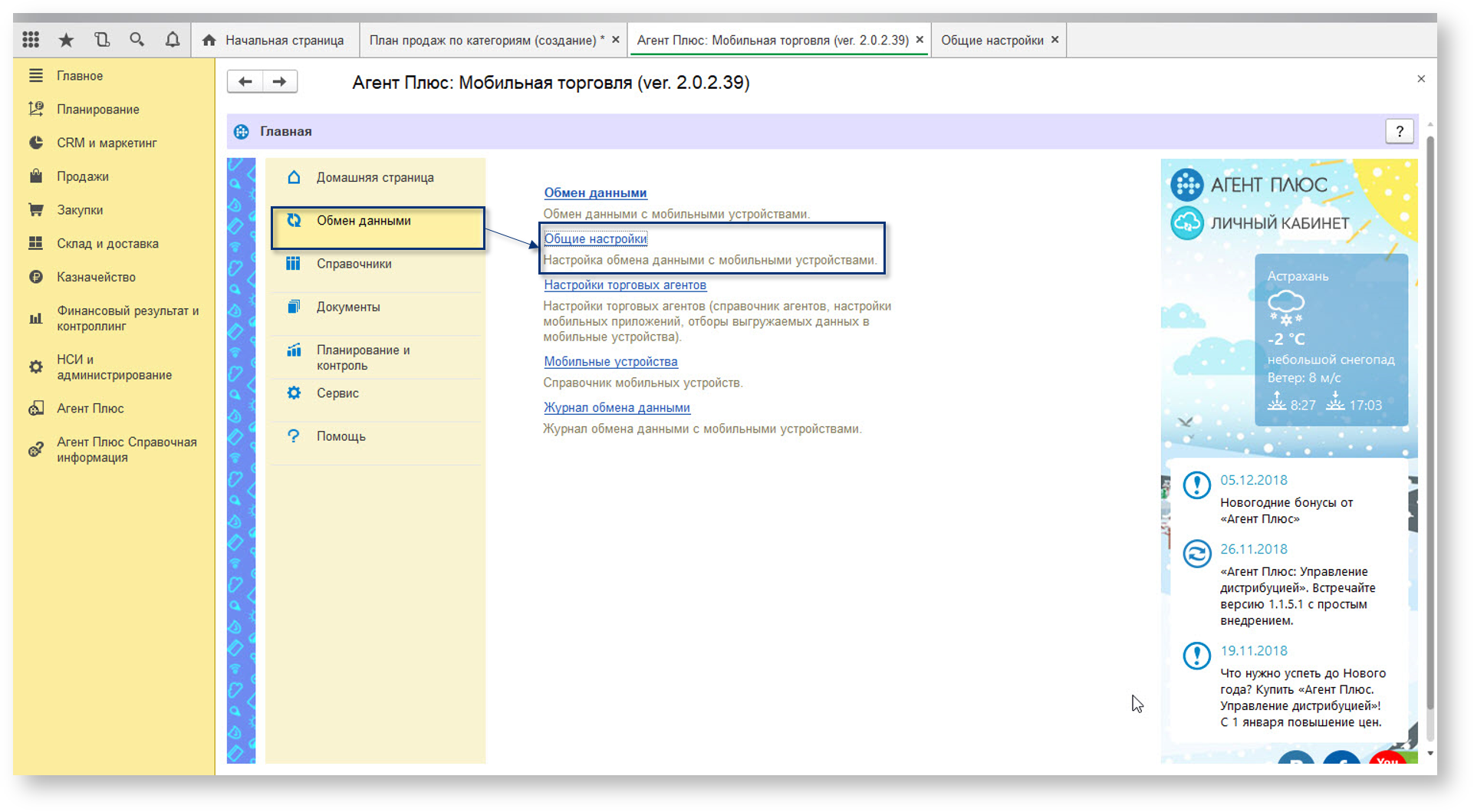Screen dimensions: 1474x812
Task: Click the Казначейство coin icon
Action: 36,277
